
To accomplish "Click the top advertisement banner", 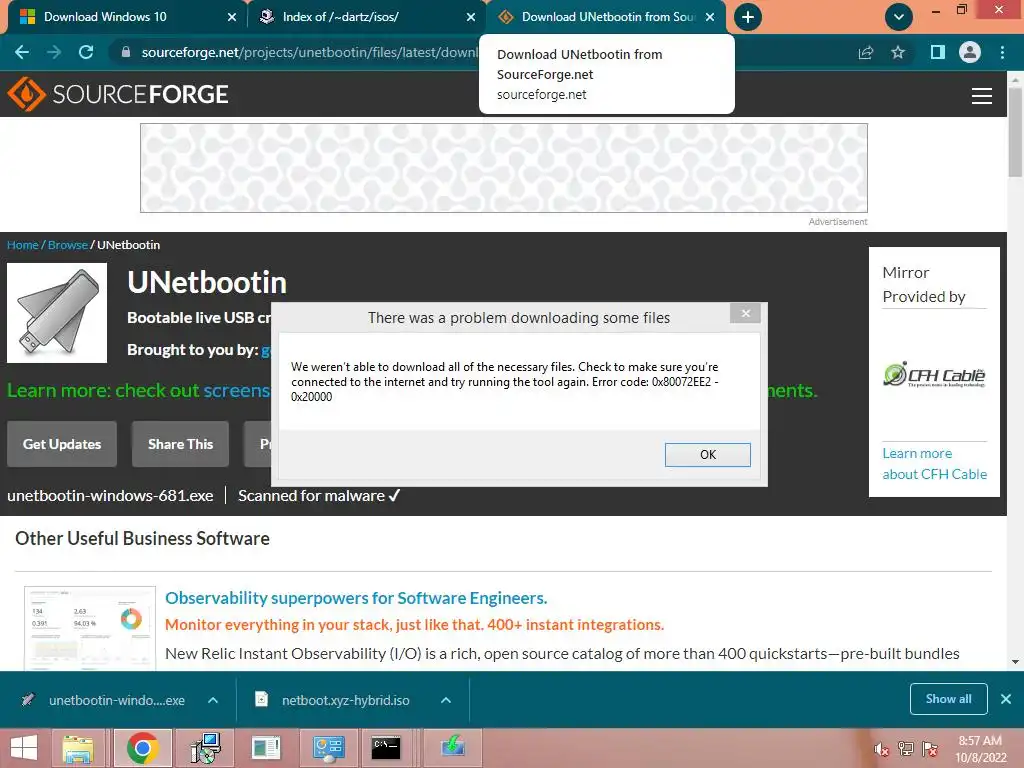I will pos(504,168).
